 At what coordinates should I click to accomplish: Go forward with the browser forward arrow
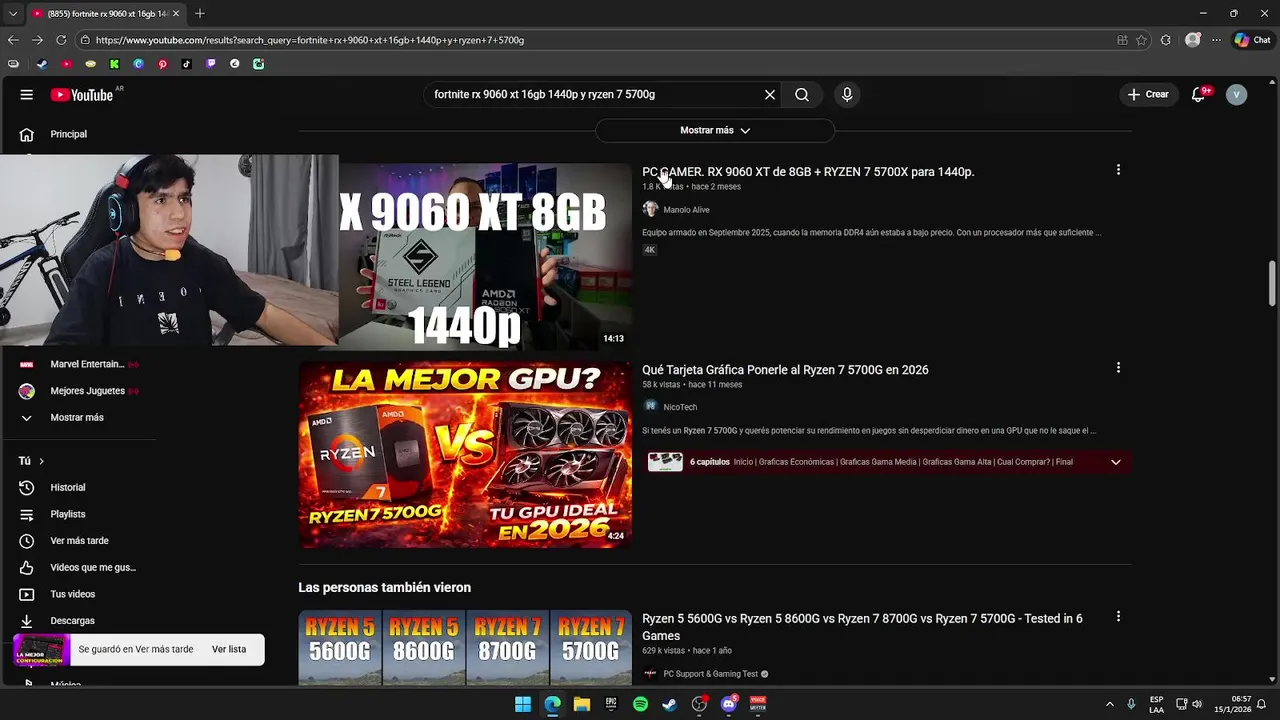(37, 40)
